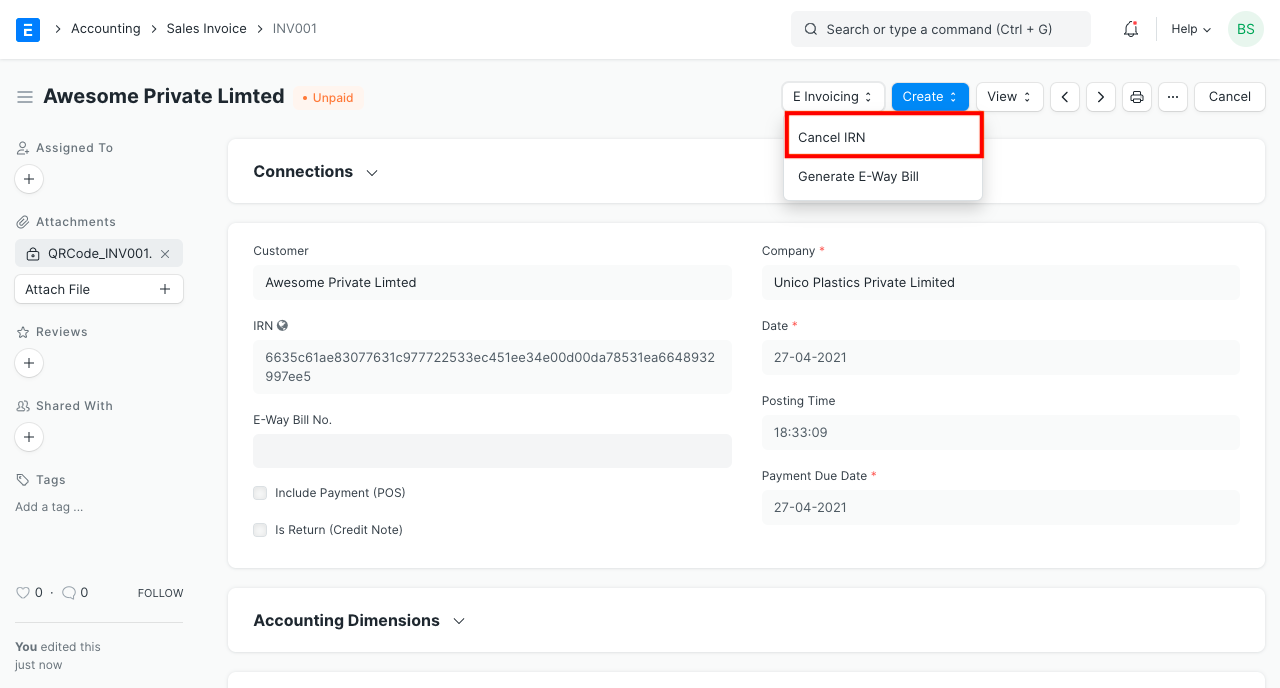
Task: Open the ellipsis options menu
Action: pos(1172,96)
